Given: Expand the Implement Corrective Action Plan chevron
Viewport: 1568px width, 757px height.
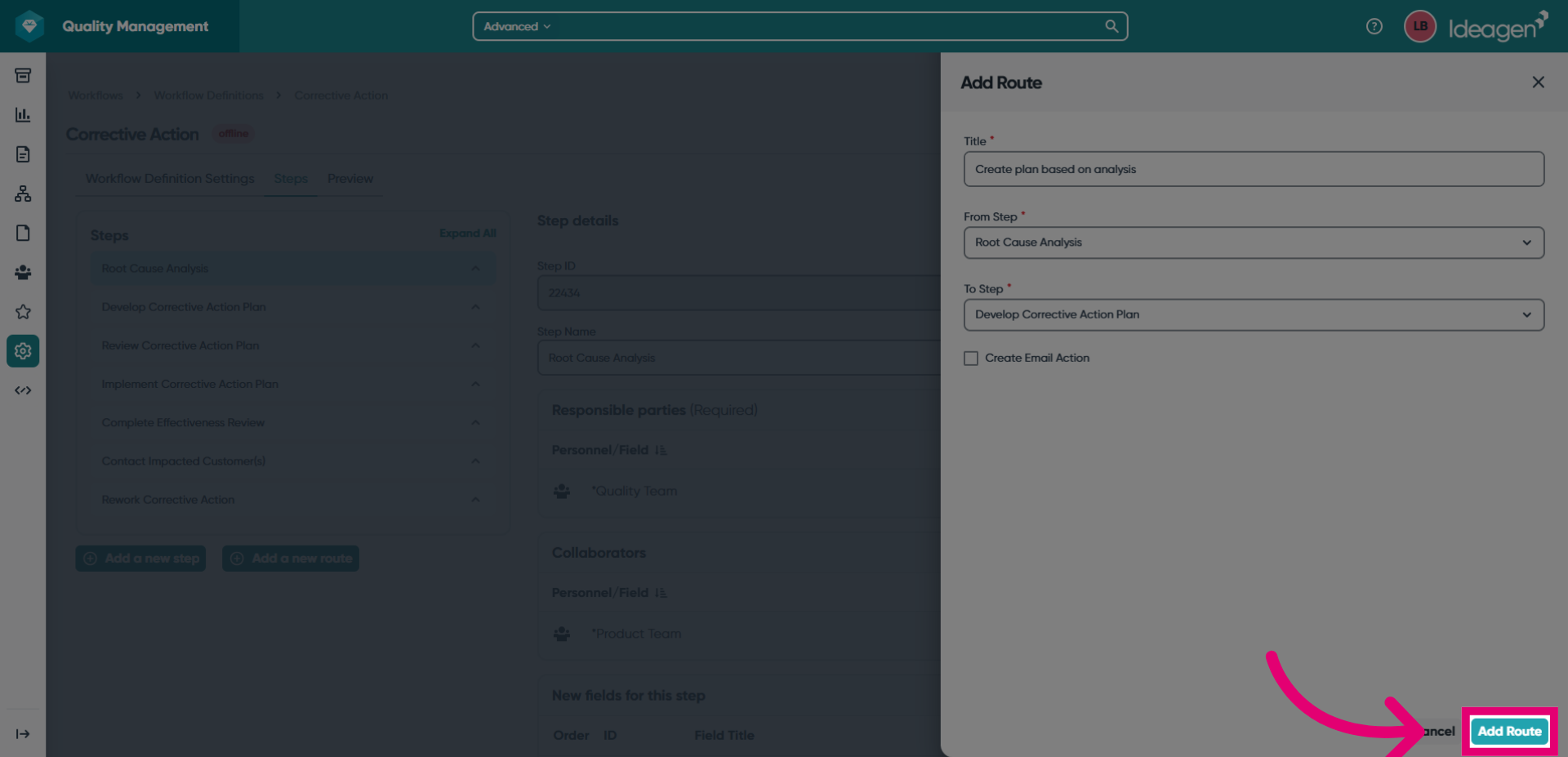Looking at the screenshot, I should (475, 384).
